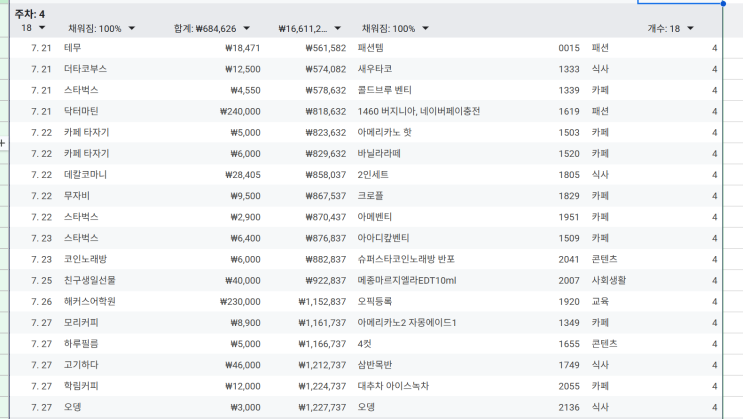743x419 pixels.
Task: Select the ₩574,082 balance cell
Action: click(x=326, y=69)
